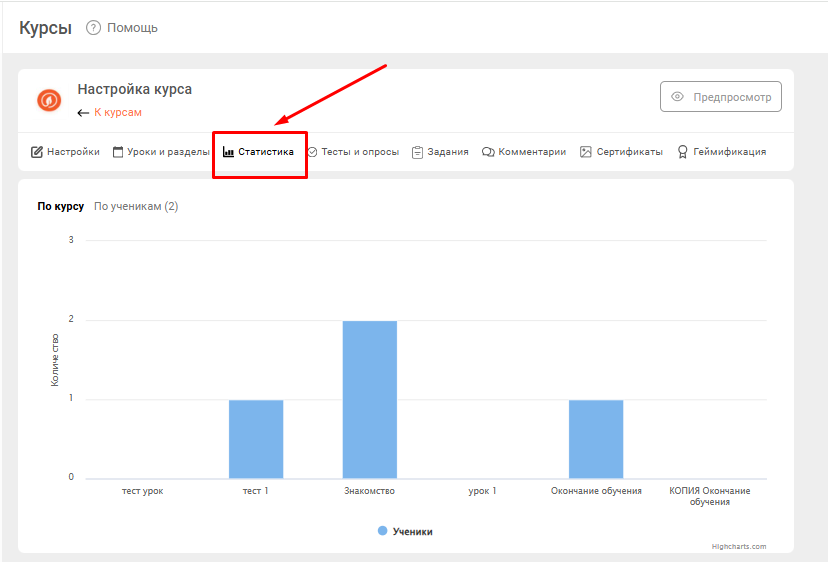Click the orange course logo icon
This screenshot has width=828, height=562.
(x=49, y=100)
